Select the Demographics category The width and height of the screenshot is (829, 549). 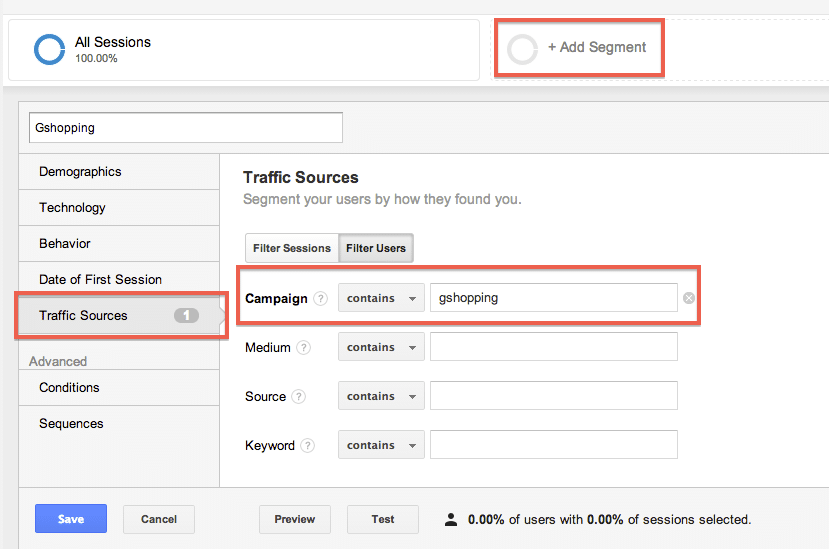click(x=119, y=172)
